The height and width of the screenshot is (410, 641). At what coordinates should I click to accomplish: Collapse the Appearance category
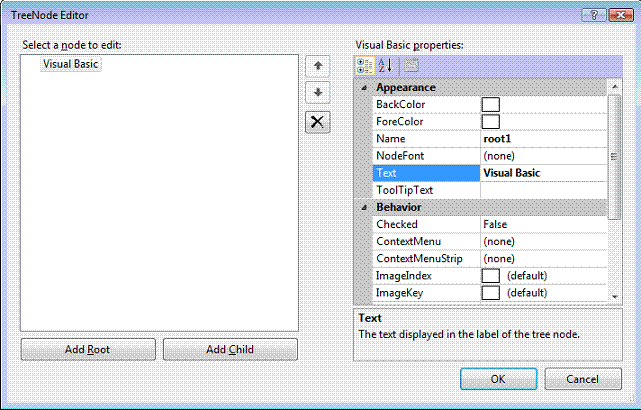click(364, 87)
